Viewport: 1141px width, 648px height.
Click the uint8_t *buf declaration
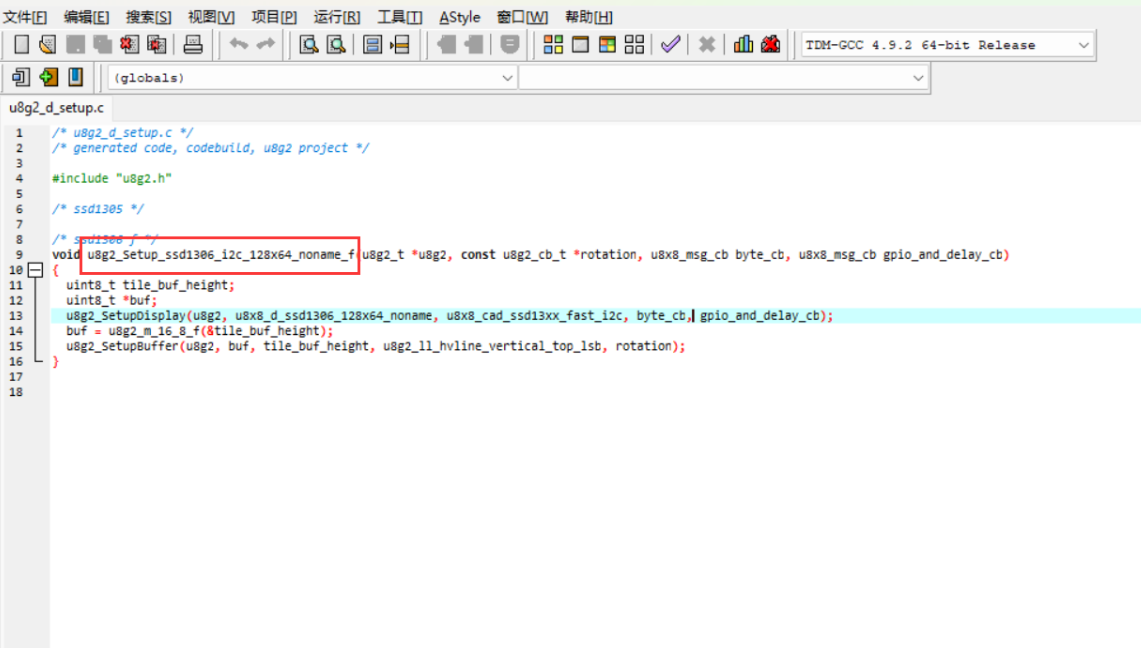coord(111,300)
